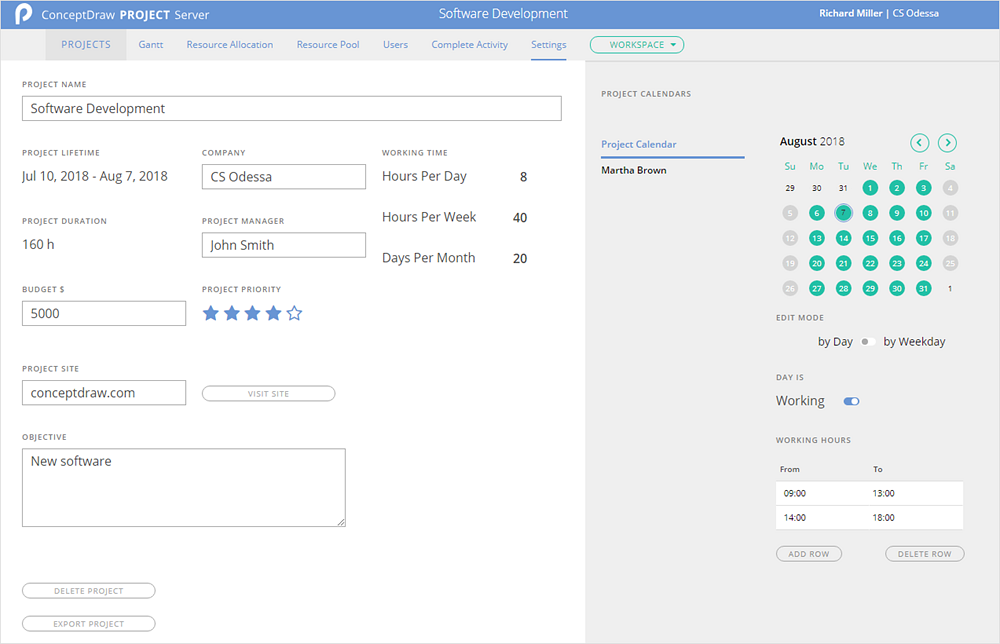Select August 6 in the calendar
1000x644 pixels.
pos(816,213)
